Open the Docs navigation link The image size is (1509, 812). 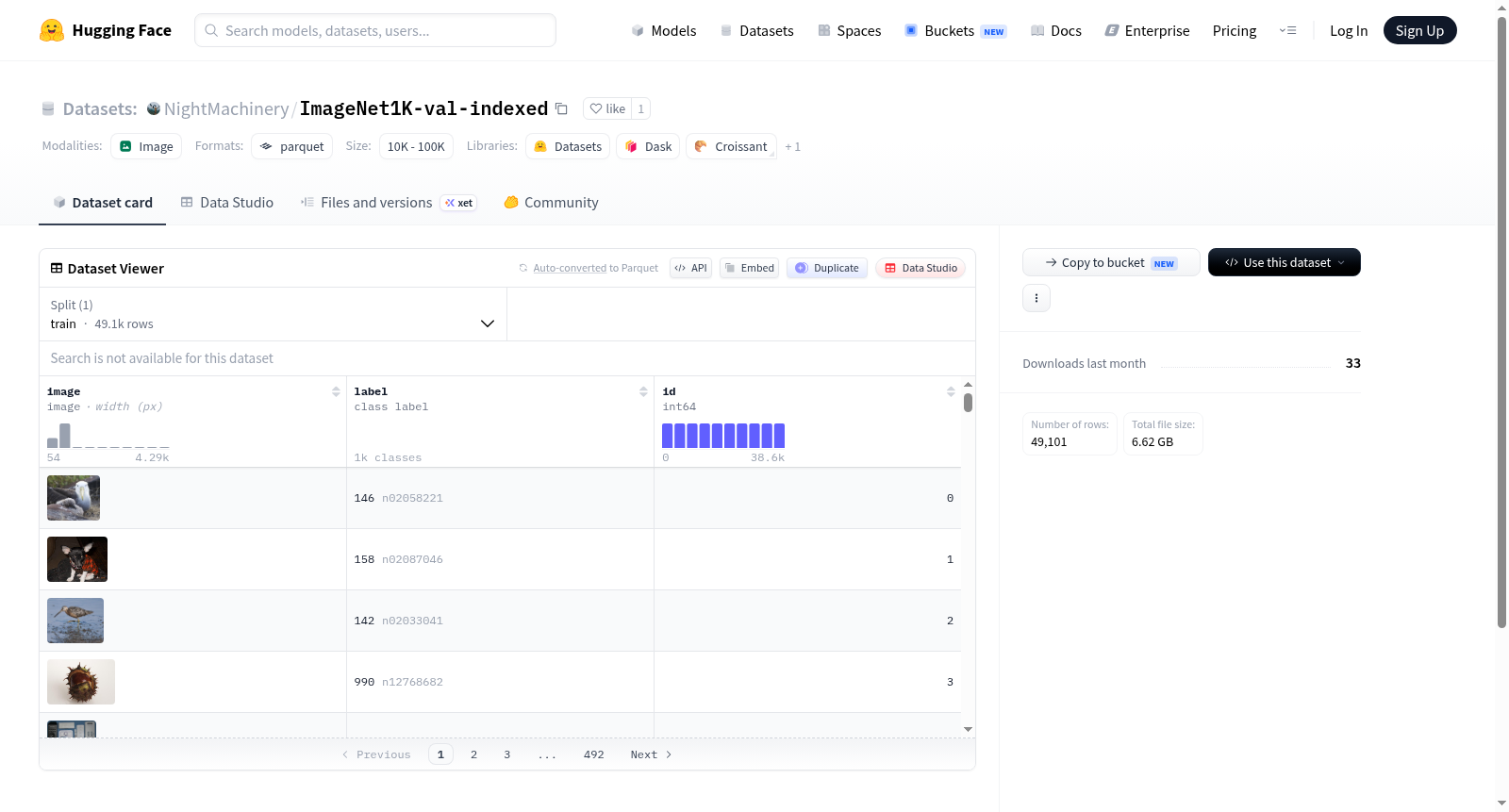(1056, 30)
